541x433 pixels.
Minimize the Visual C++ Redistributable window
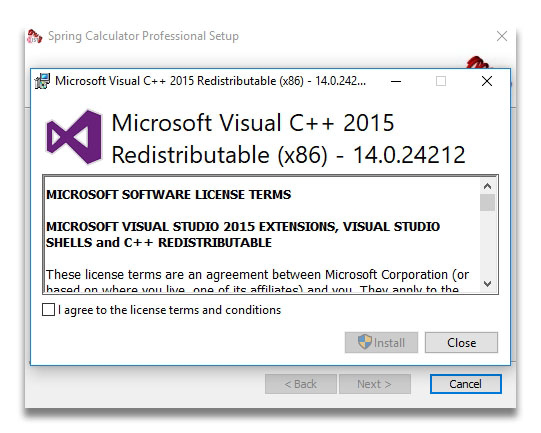(x=396, y=81)
